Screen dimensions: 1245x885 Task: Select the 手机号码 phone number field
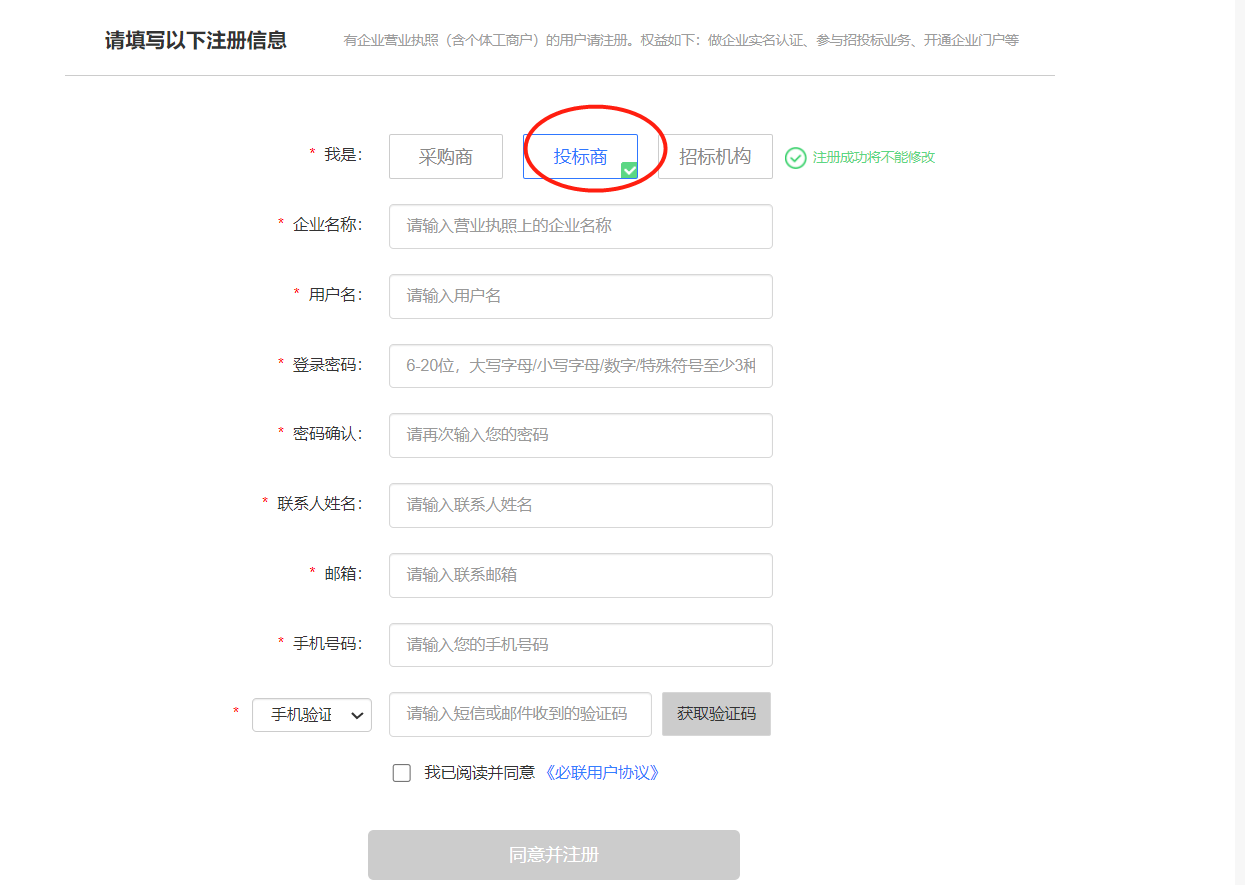coord(580,645)
